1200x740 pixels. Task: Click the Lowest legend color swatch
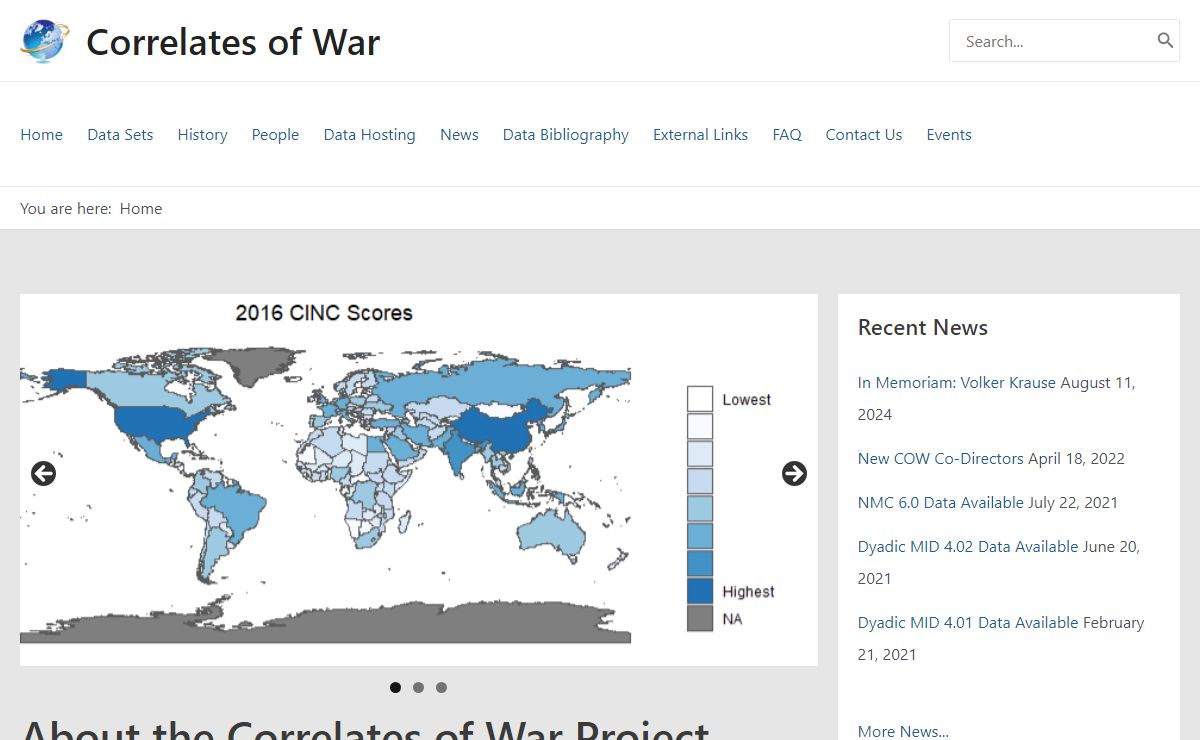(700, 399)
